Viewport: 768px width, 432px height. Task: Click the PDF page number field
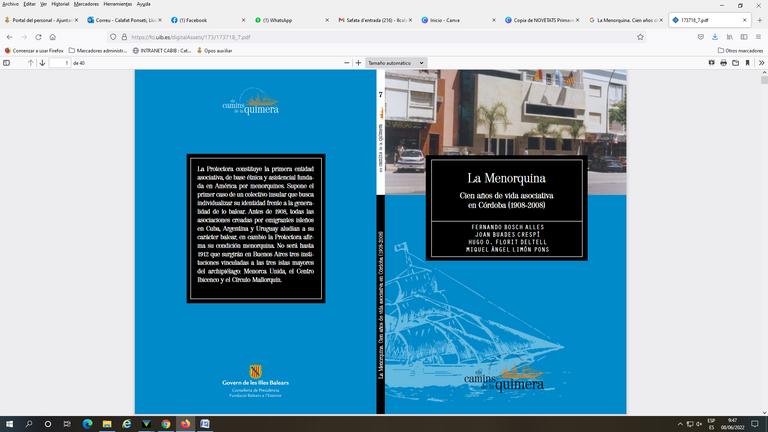point(60,63)
